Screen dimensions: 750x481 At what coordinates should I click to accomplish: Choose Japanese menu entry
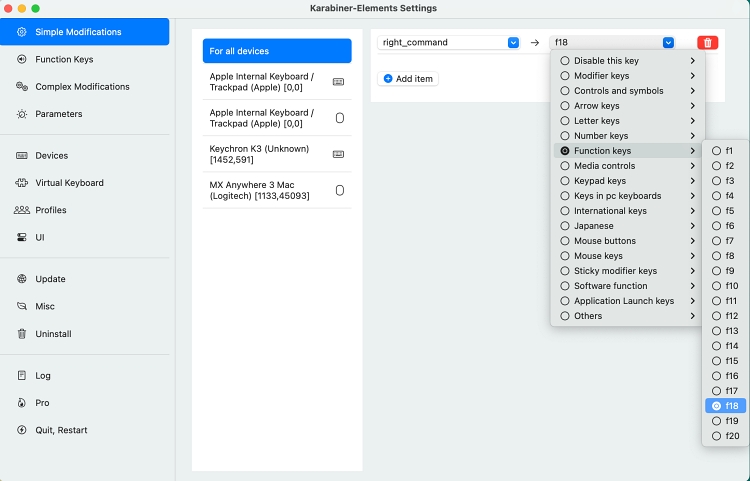coord(627,226)
